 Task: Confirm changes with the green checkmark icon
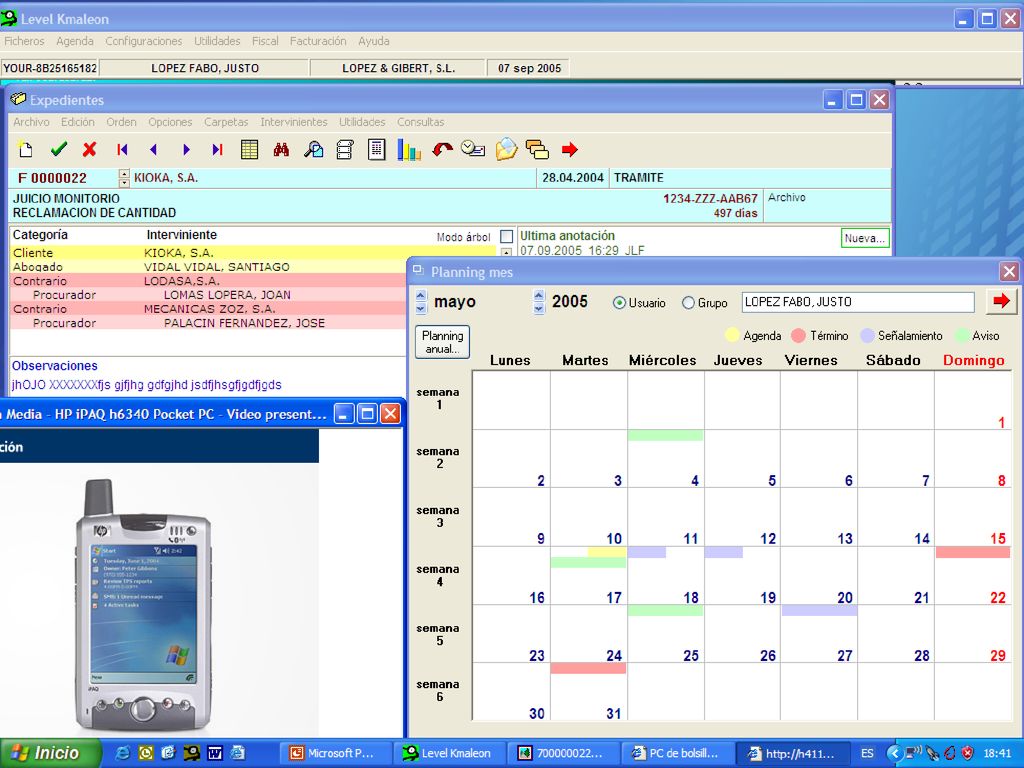tap(59, 150)
